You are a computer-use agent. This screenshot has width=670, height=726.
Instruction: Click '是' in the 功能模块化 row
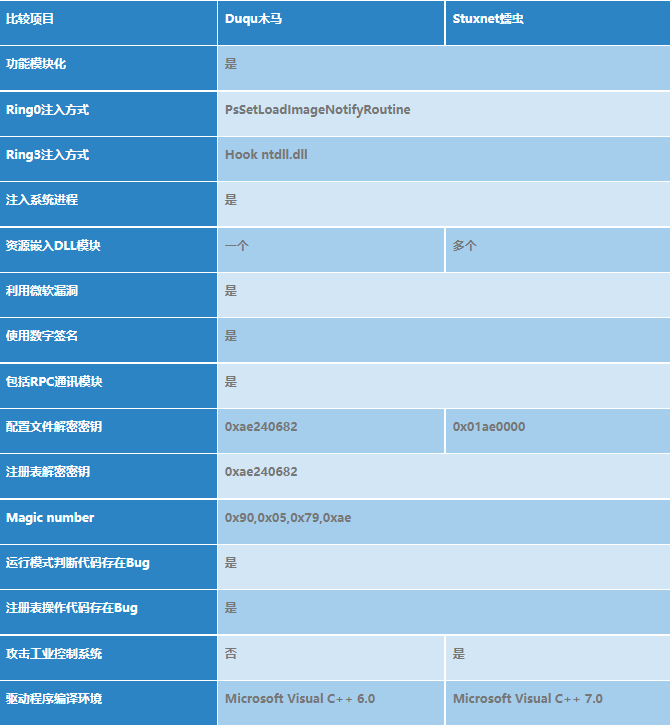pyautogui.click(x=231, y=64)
